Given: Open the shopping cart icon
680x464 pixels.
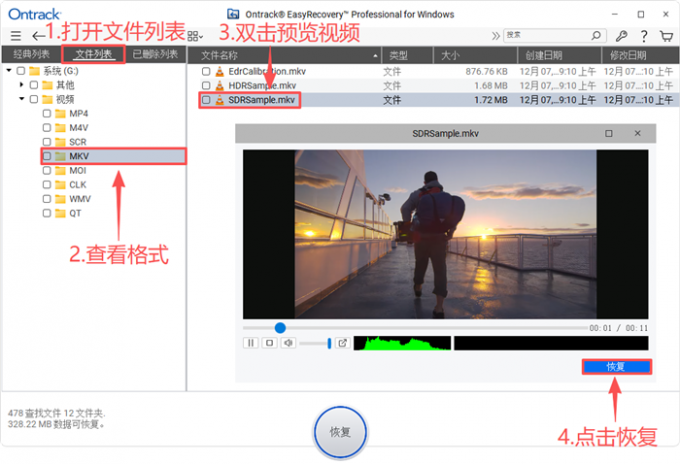Looking at the screenshot, I should [666, 36].
